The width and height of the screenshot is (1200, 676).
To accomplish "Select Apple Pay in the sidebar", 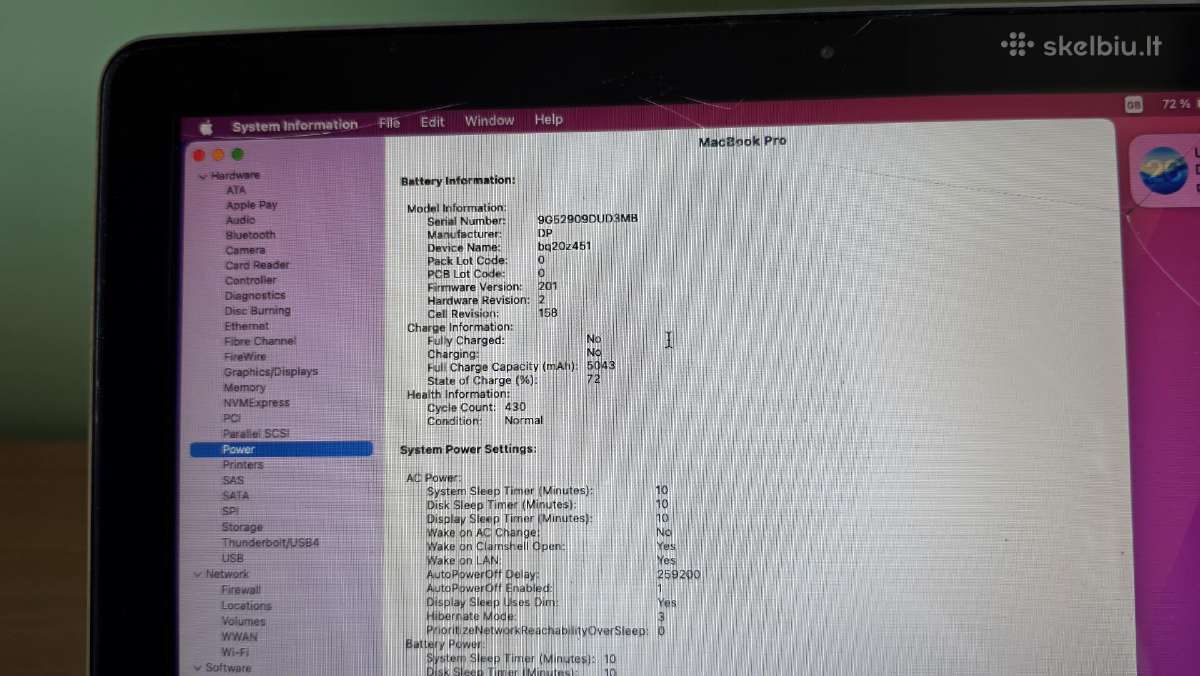I will [251, 205].
